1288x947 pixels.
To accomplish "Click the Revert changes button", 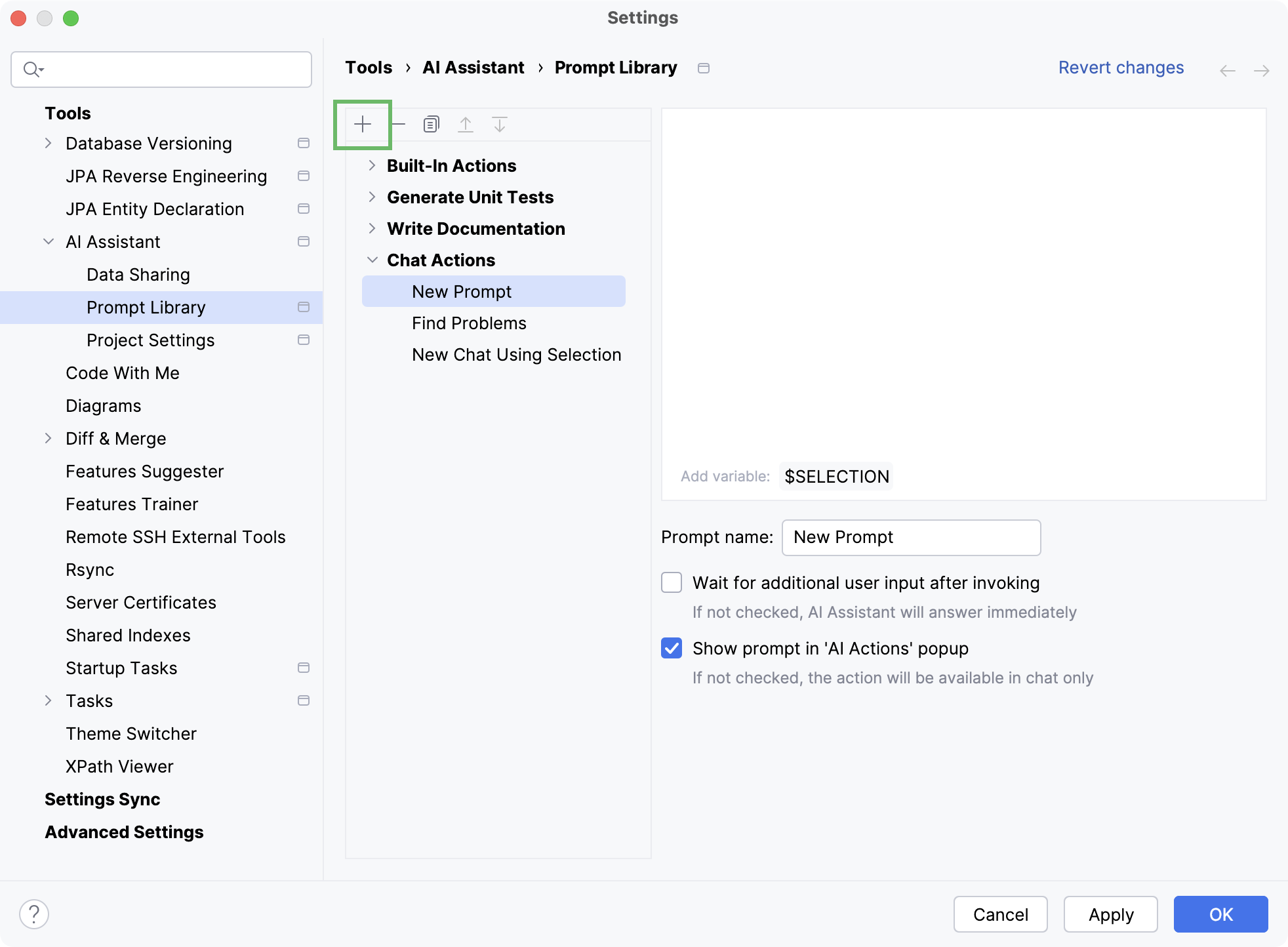I will click(x=1121, y=67).
